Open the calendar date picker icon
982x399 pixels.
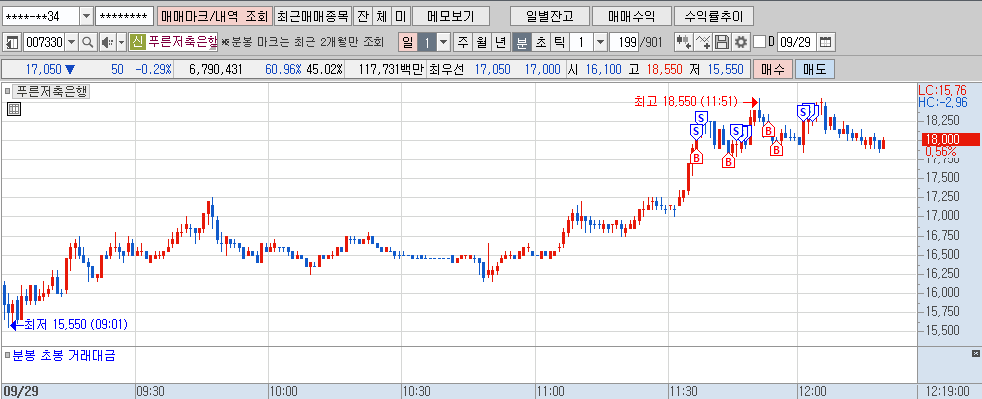coord(826,43)
